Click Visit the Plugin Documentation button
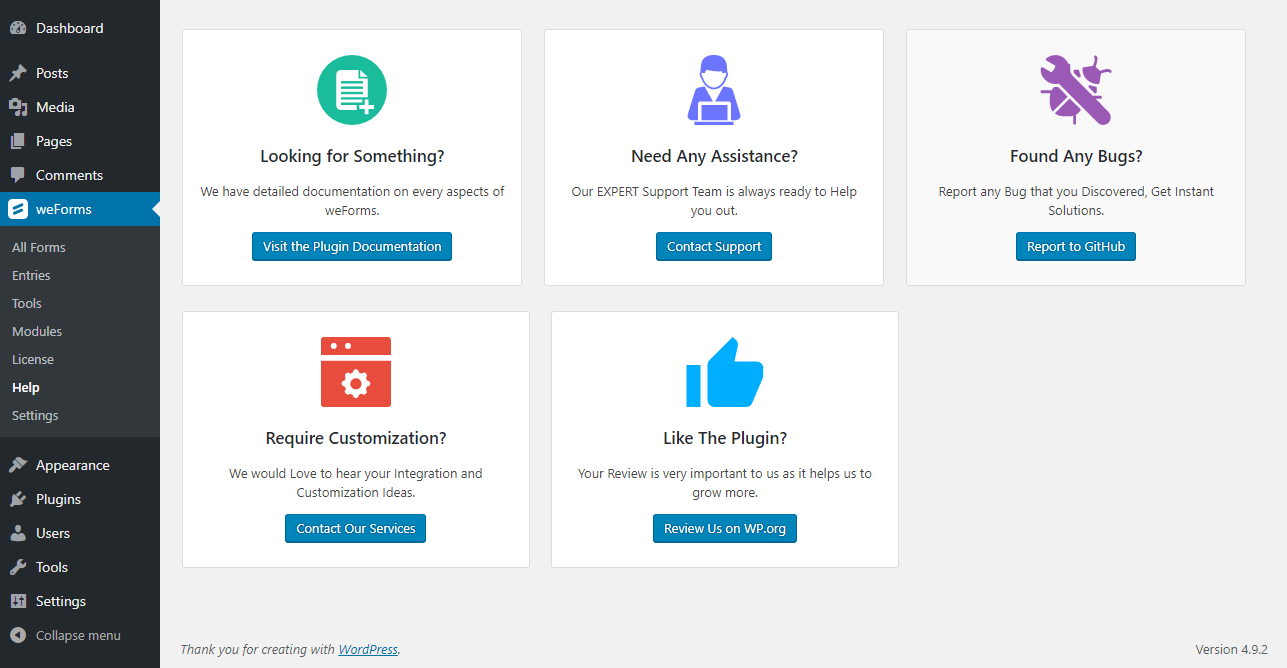This screenshot has height=668, width=1287. click(x=352, y=247)
